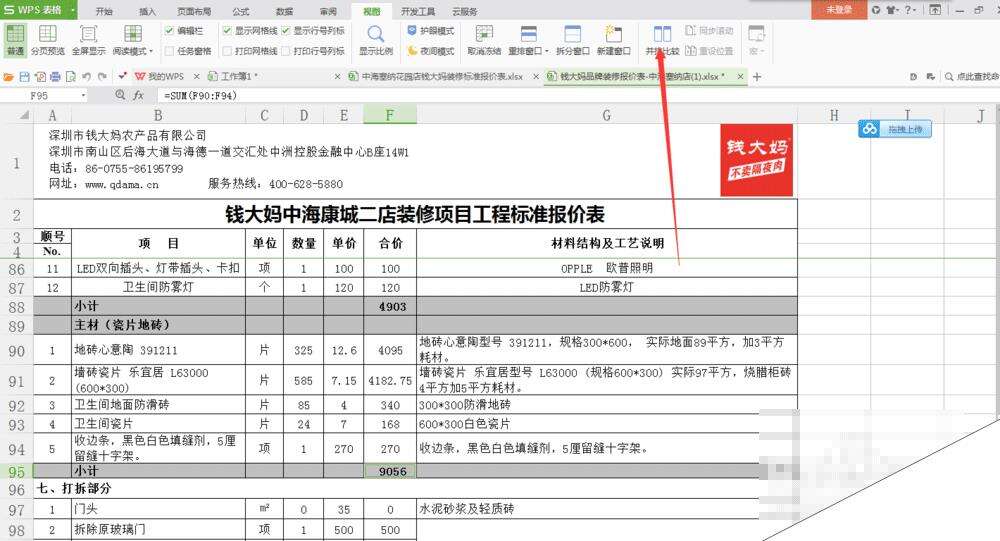This screenshot has height=541, width=1000.
Task: Check 打印网格线 print gridlines checkbox
Action: point(227,50)
